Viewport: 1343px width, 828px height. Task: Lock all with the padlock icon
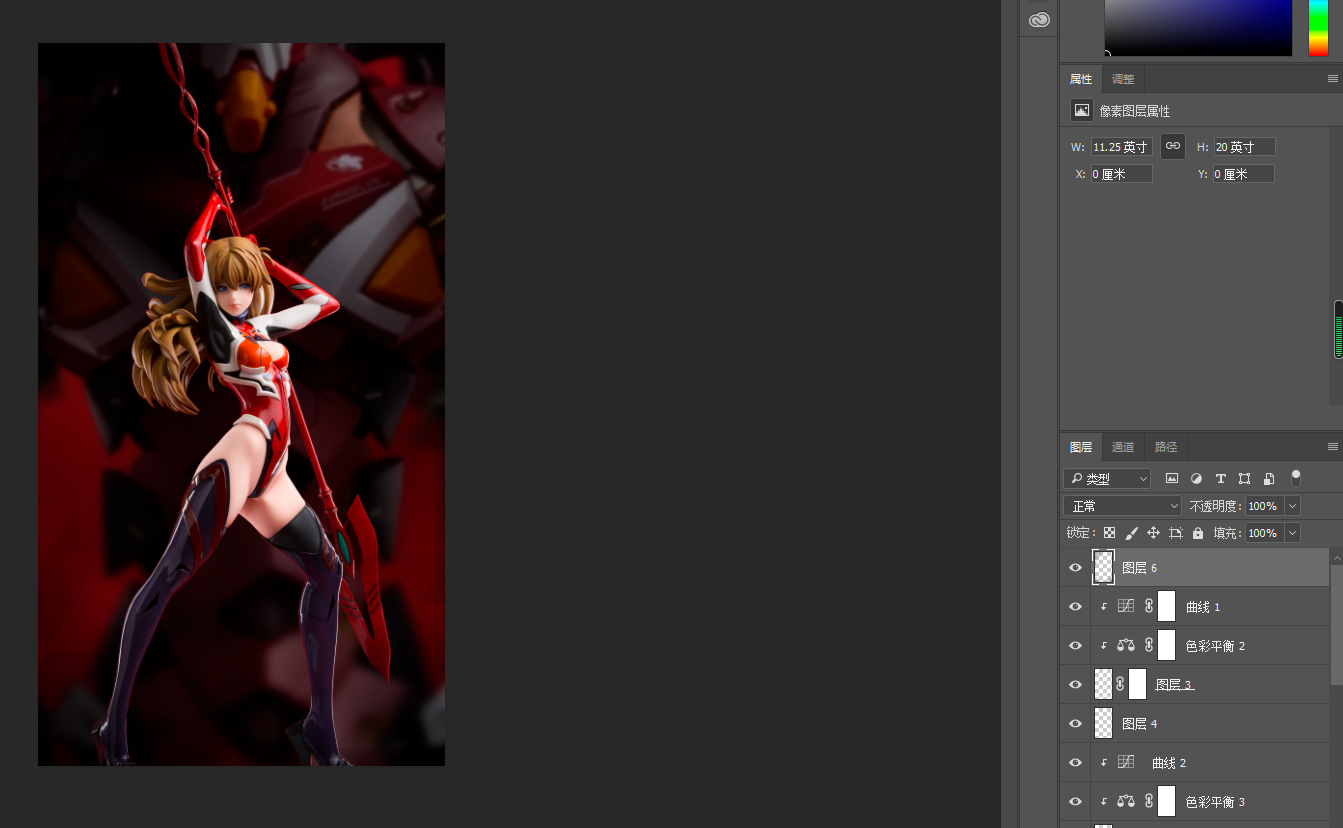tap(1198, 533)
